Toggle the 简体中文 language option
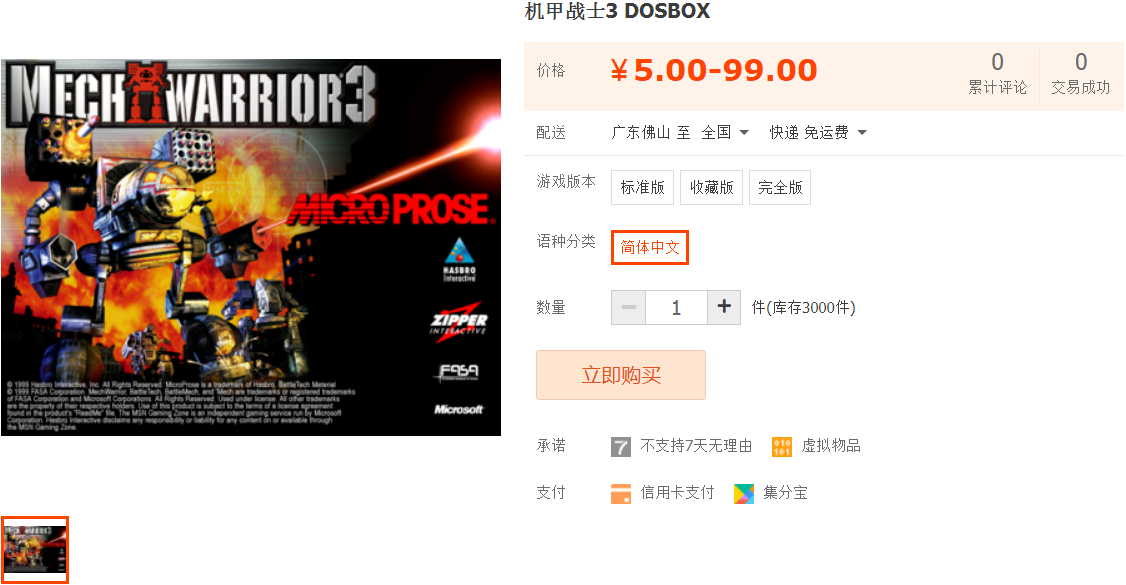This screenshot has height=585, width=1126. pyautogui.click(x=650, y=248)
